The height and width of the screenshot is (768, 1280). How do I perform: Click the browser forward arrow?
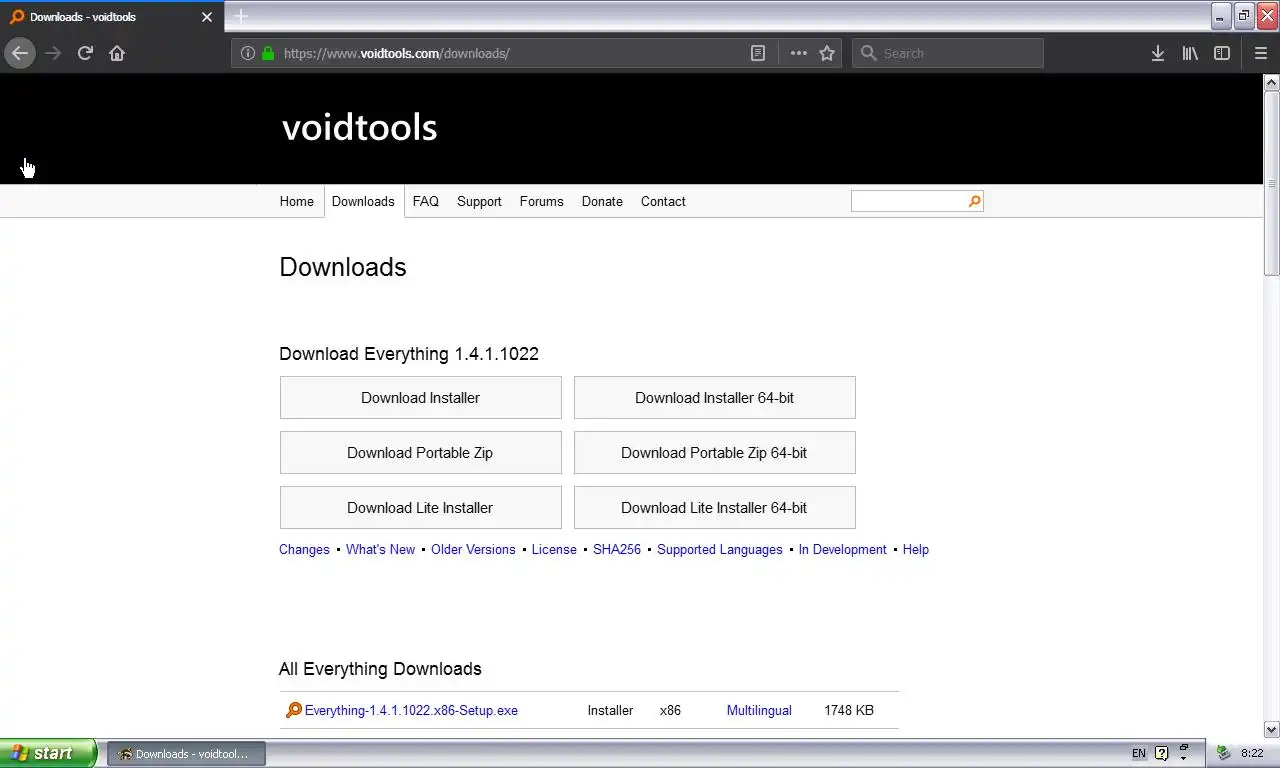(x=53, y=53)
